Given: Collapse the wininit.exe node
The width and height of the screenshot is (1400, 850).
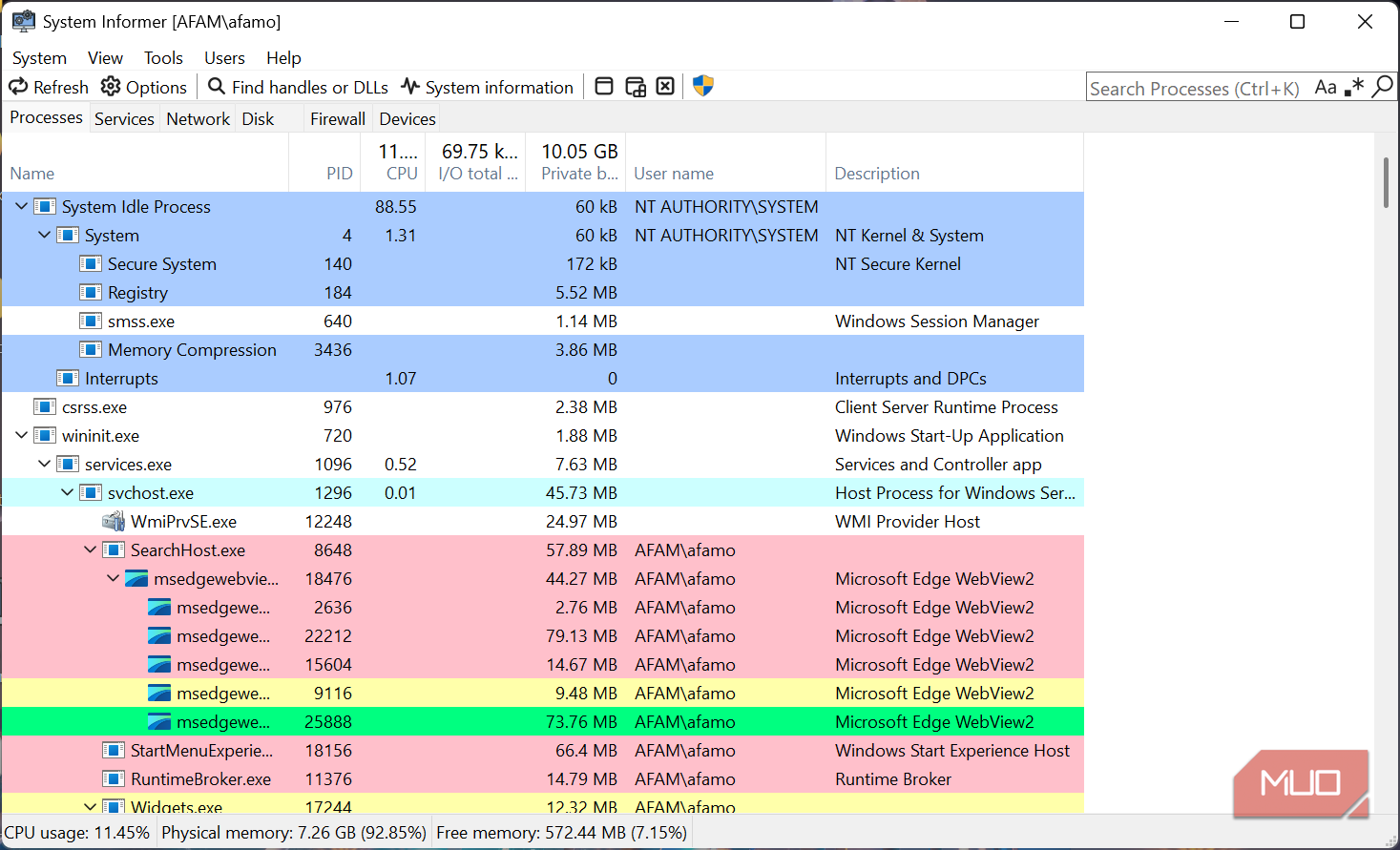Looking at the screenshot, I should 21,435.
